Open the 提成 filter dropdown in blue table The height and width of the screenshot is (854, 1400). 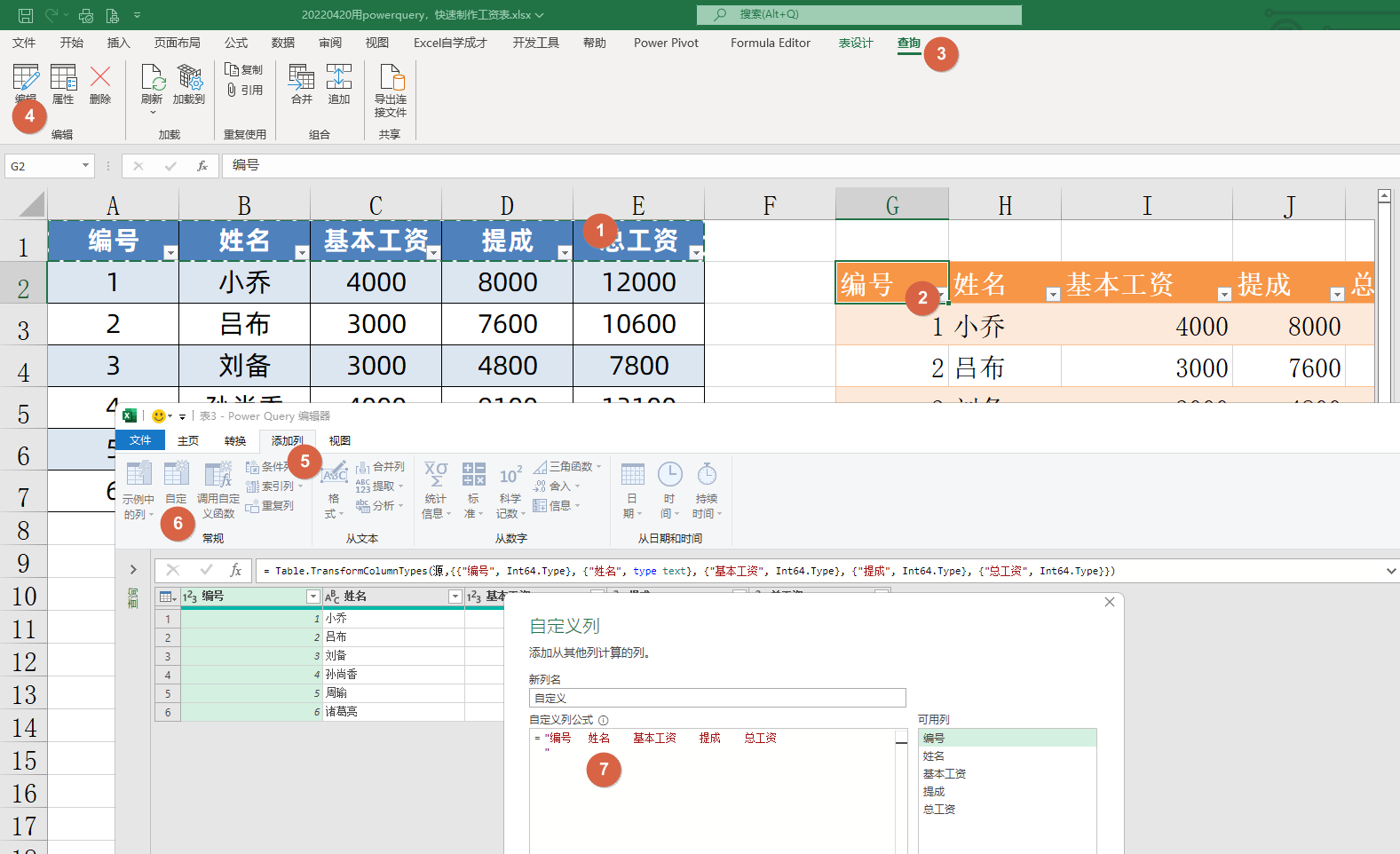564,253
